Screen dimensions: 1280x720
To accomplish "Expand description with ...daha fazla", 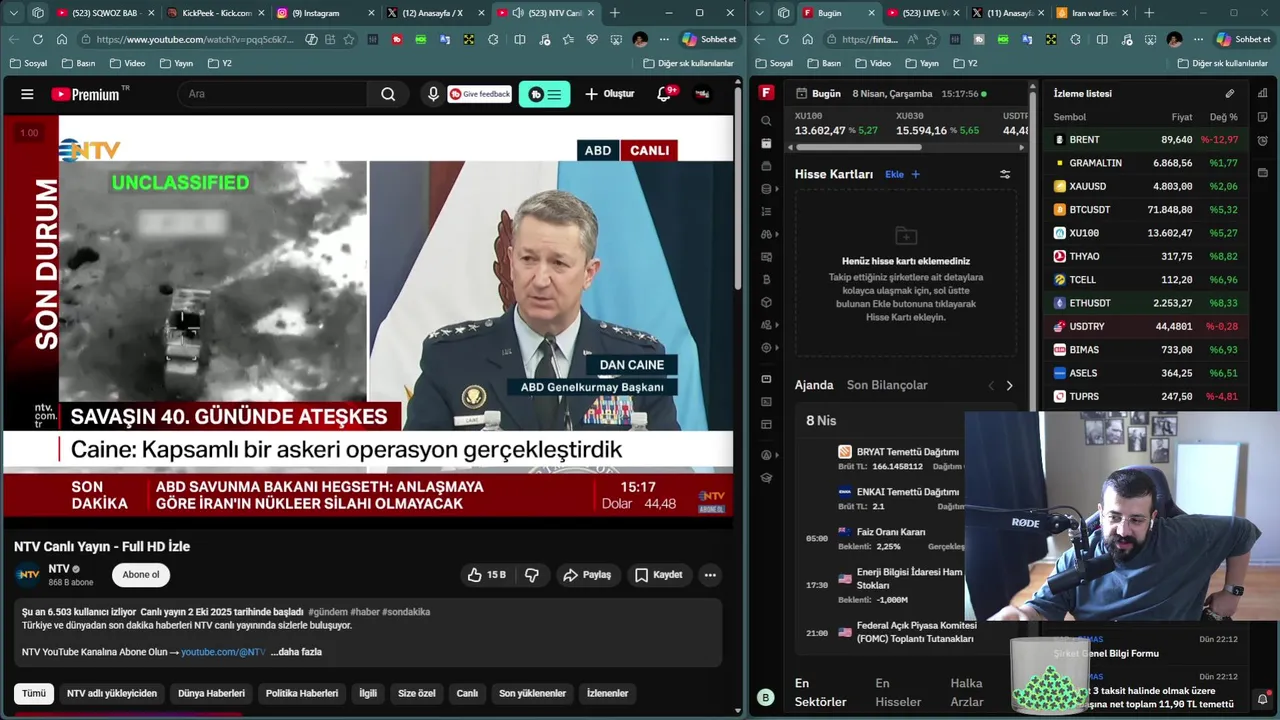I will pyautogui.click(x=296, y=652).
